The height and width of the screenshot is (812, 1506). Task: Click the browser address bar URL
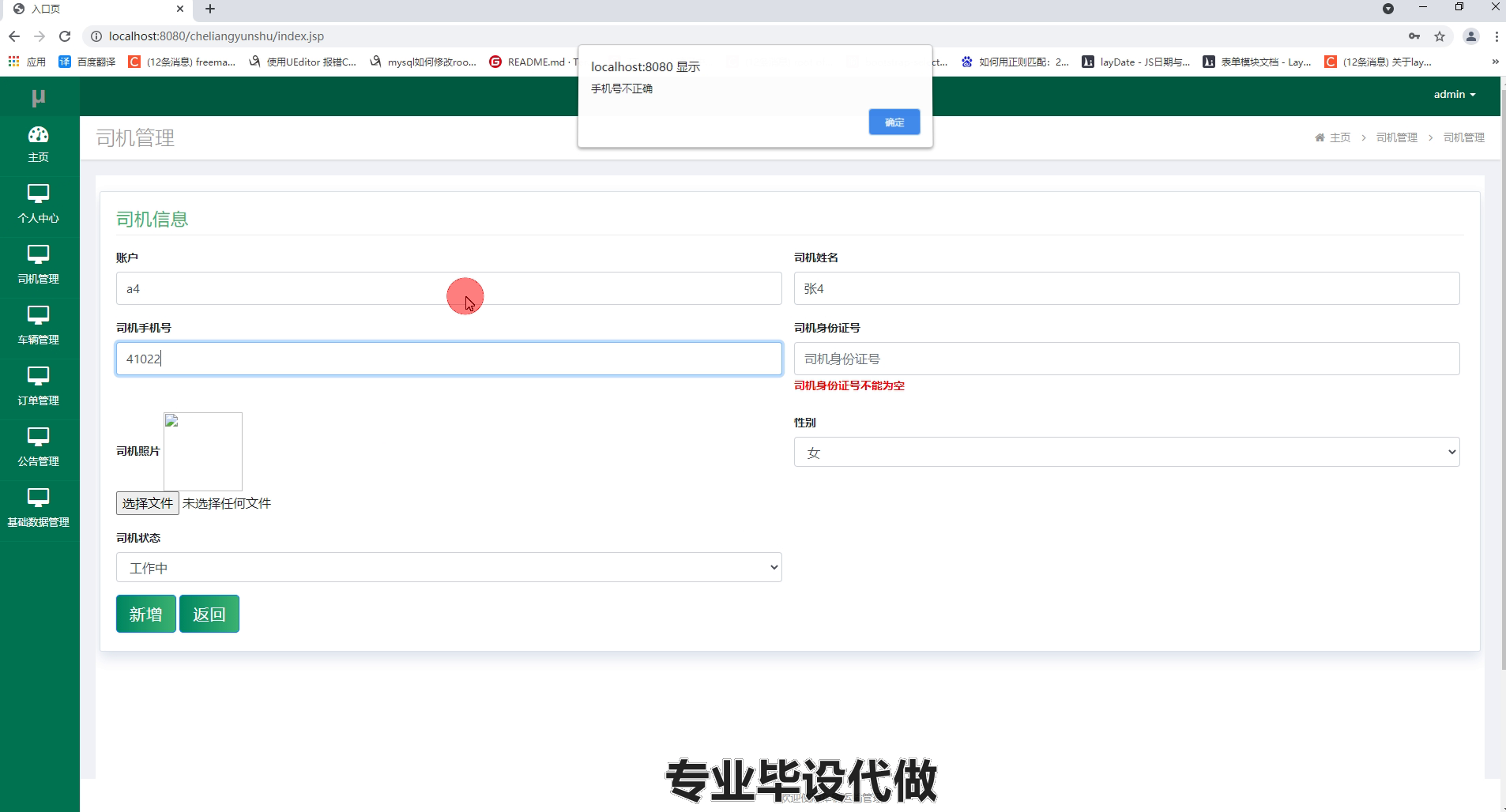216,36
